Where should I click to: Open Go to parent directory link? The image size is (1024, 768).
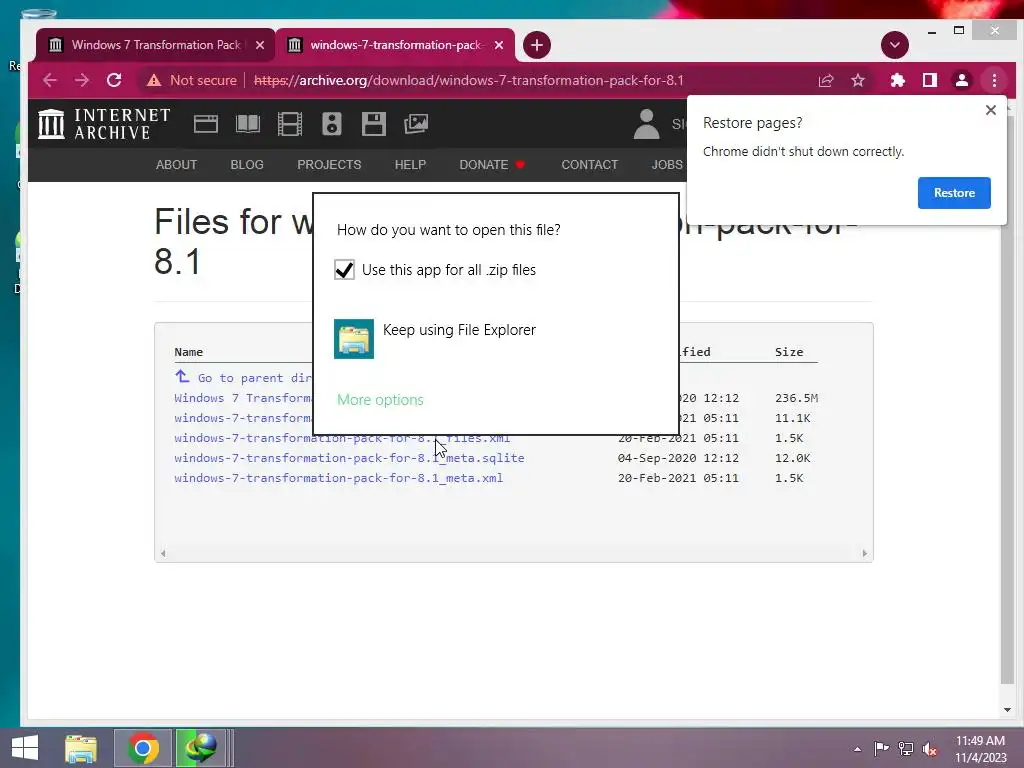243,377
